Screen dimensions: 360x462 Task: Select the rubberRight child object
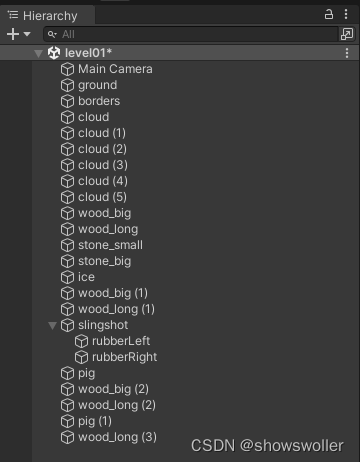[x=124, y=357]
